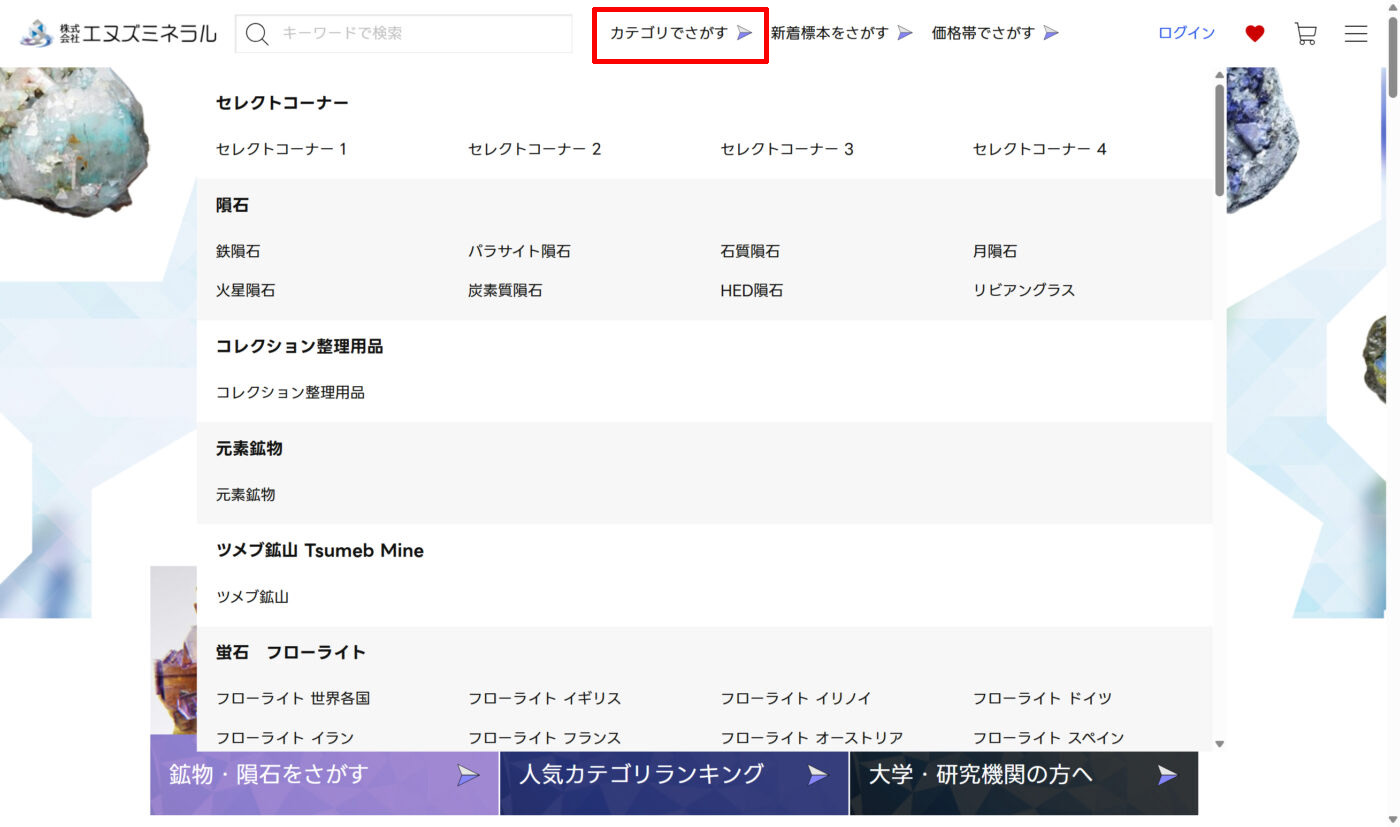This screenshot has height=827, width=1400.
Task: Type in the キーワードで検索 search field
Action: point(420,34)
